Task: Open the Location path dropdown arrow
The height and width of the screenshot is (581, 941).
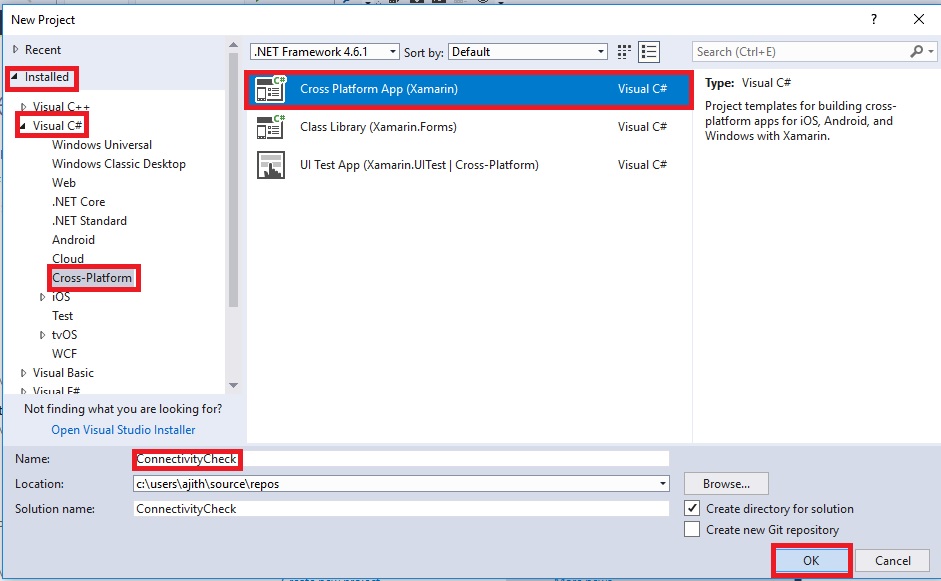Action: [x=663, y=484]
